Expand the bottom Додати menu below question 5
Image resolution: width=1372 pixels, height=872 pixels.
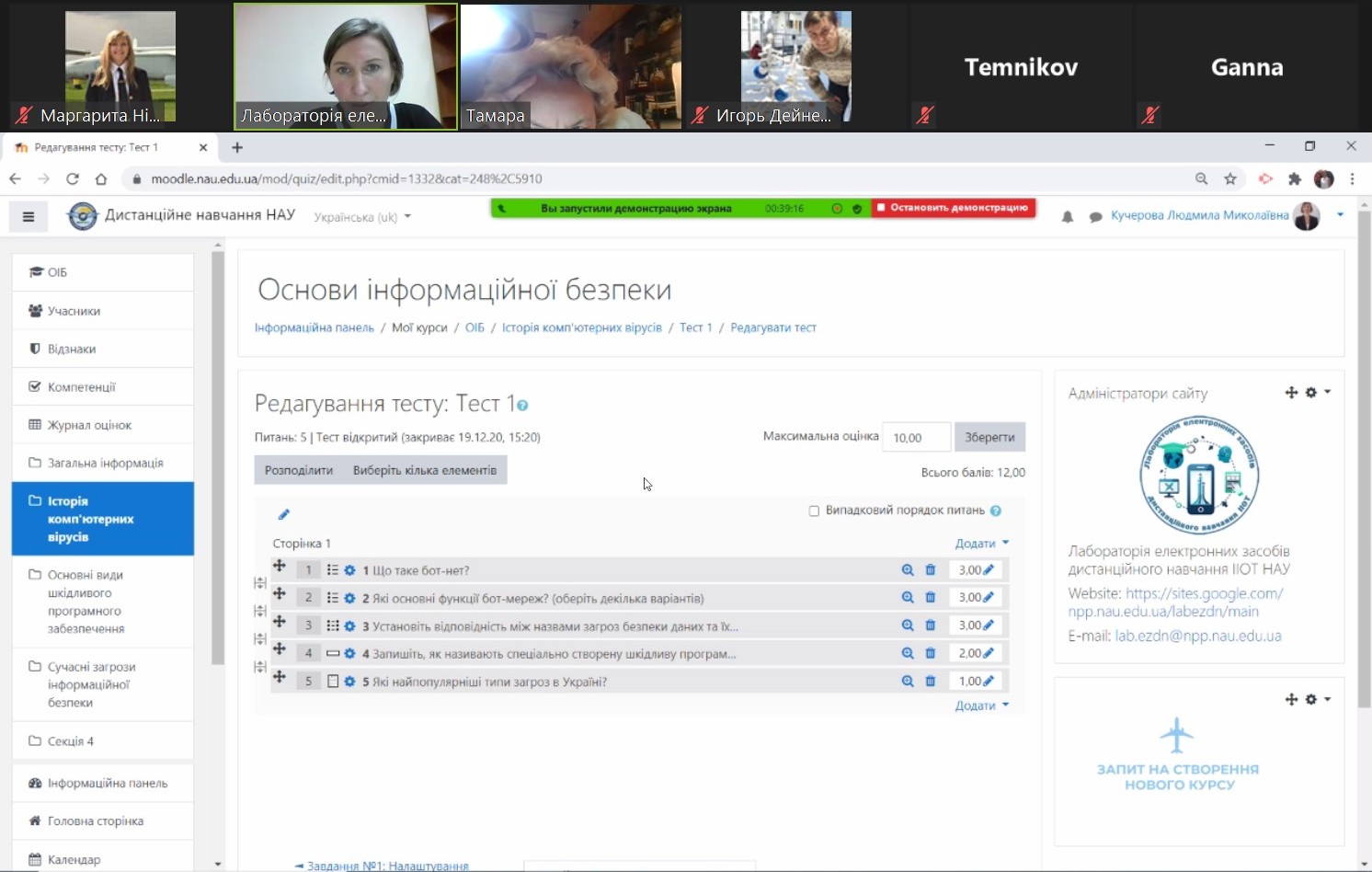coord(981,706)
